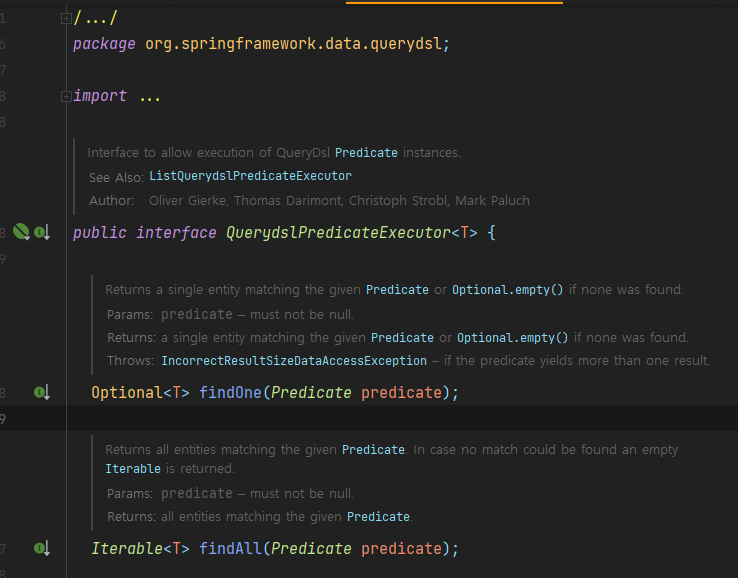Open Predicate link in interface description
This screenshot has height=578, width=738.
click(366, 153)
